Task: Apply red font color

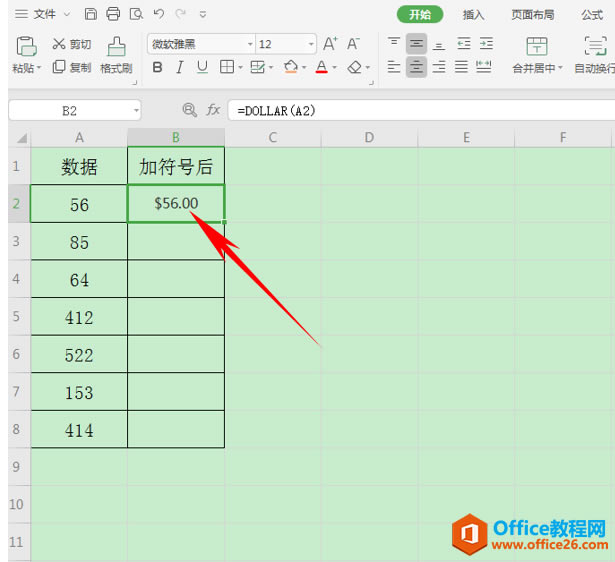Action: click(322, 67)
